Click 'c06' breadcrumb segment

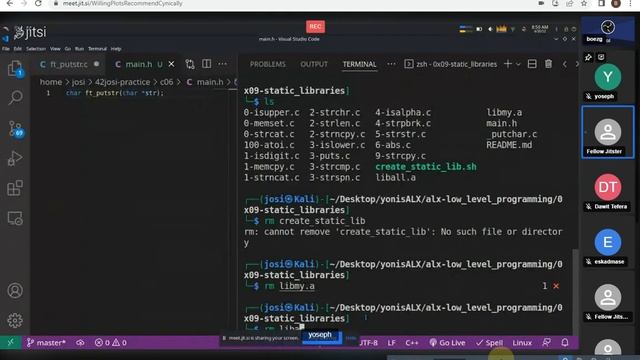click(166, 82)
